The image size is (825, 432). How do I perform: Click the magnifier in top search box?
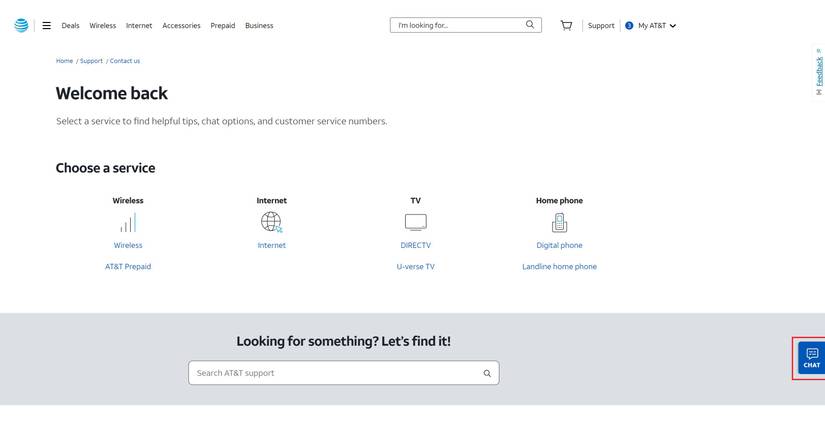point(530,25)
